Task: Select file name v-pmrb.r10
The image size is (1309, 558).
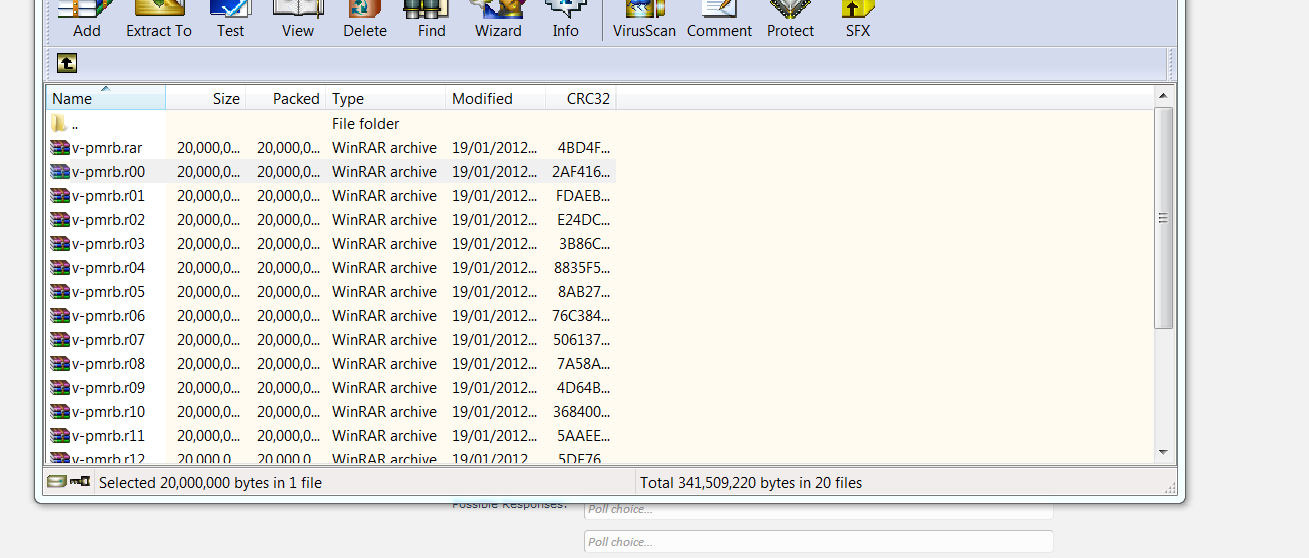Action: click(108, 412)
